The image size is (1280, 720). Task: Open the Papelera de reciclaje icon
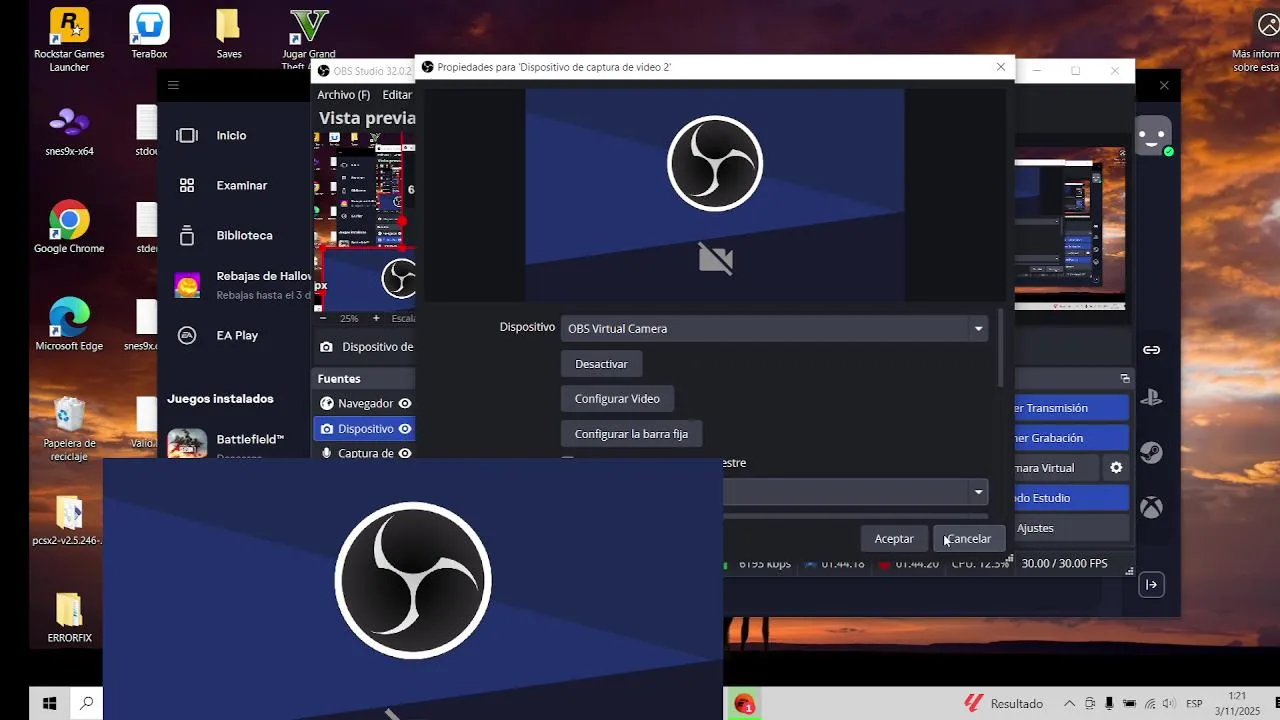tap(69, 428)
